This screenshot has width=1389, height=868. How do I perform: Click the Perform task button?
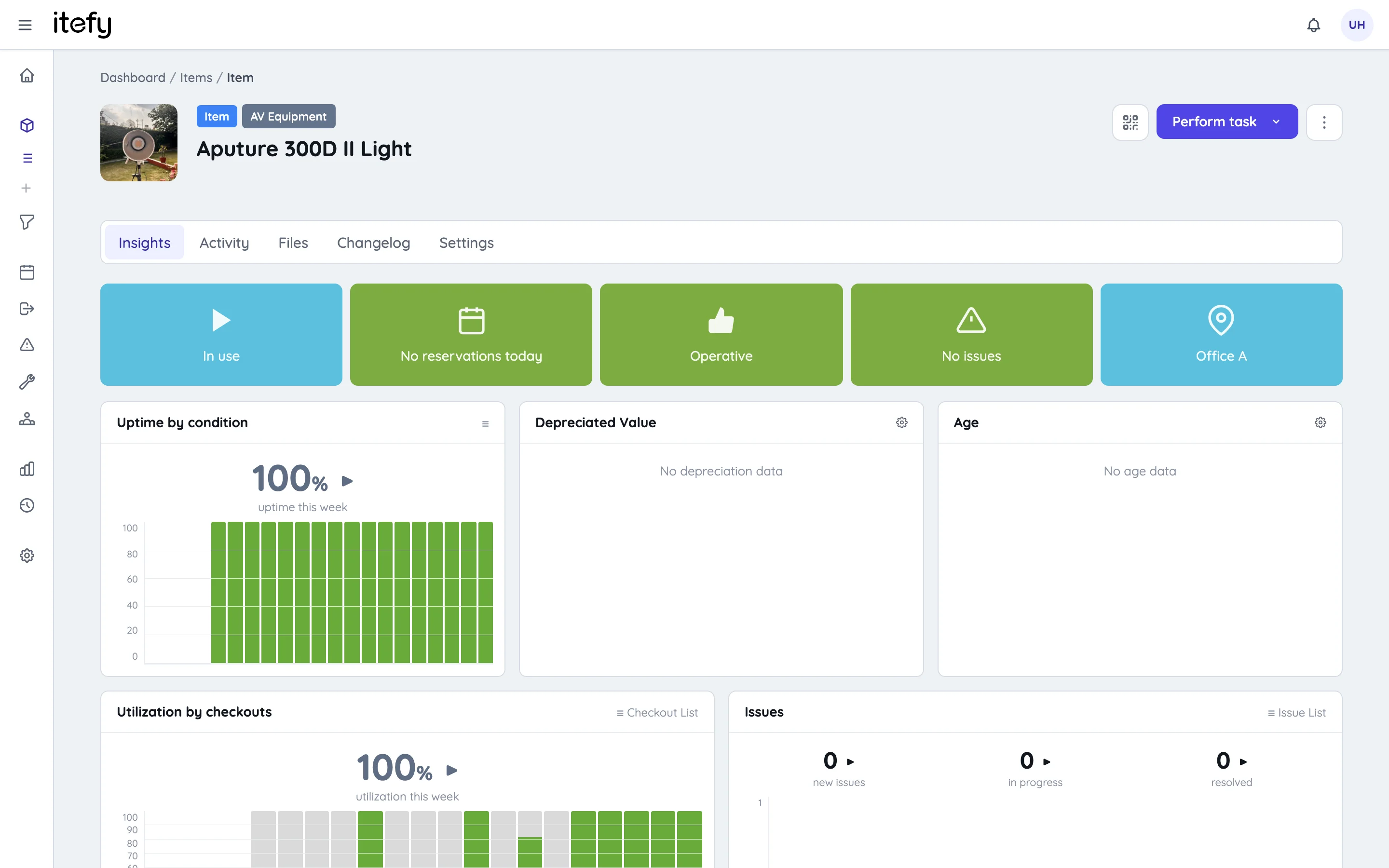coord(1226,122)
